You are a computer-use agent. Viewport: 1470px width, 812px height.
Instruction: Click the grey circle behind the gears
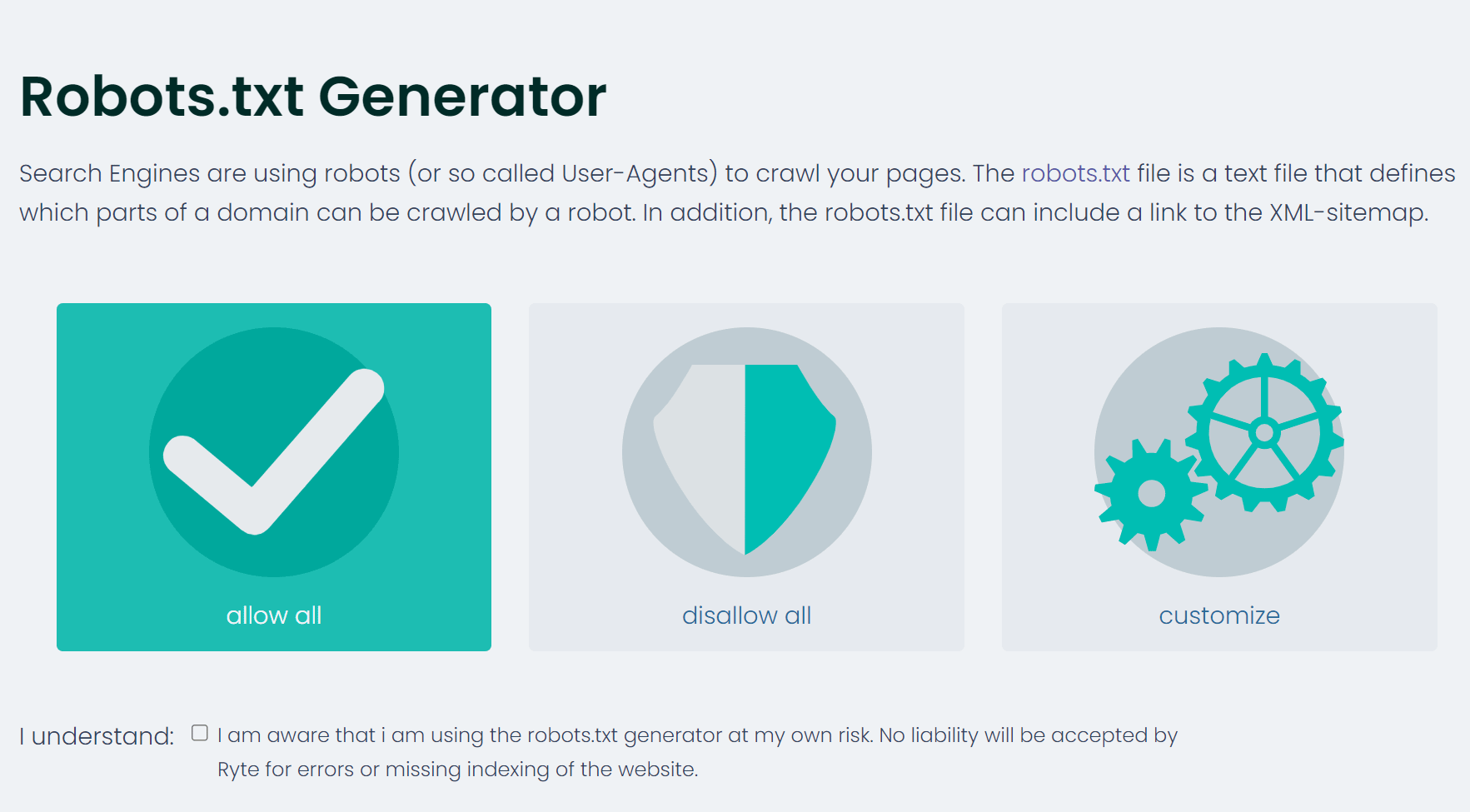[1233, 541]
